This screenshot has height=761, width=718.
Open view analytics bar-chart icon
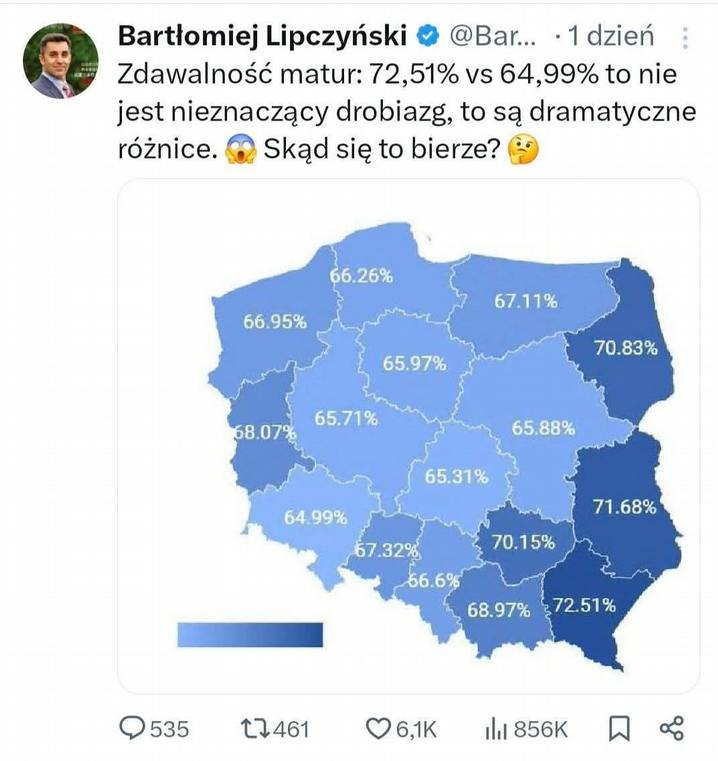coord(496,729)
